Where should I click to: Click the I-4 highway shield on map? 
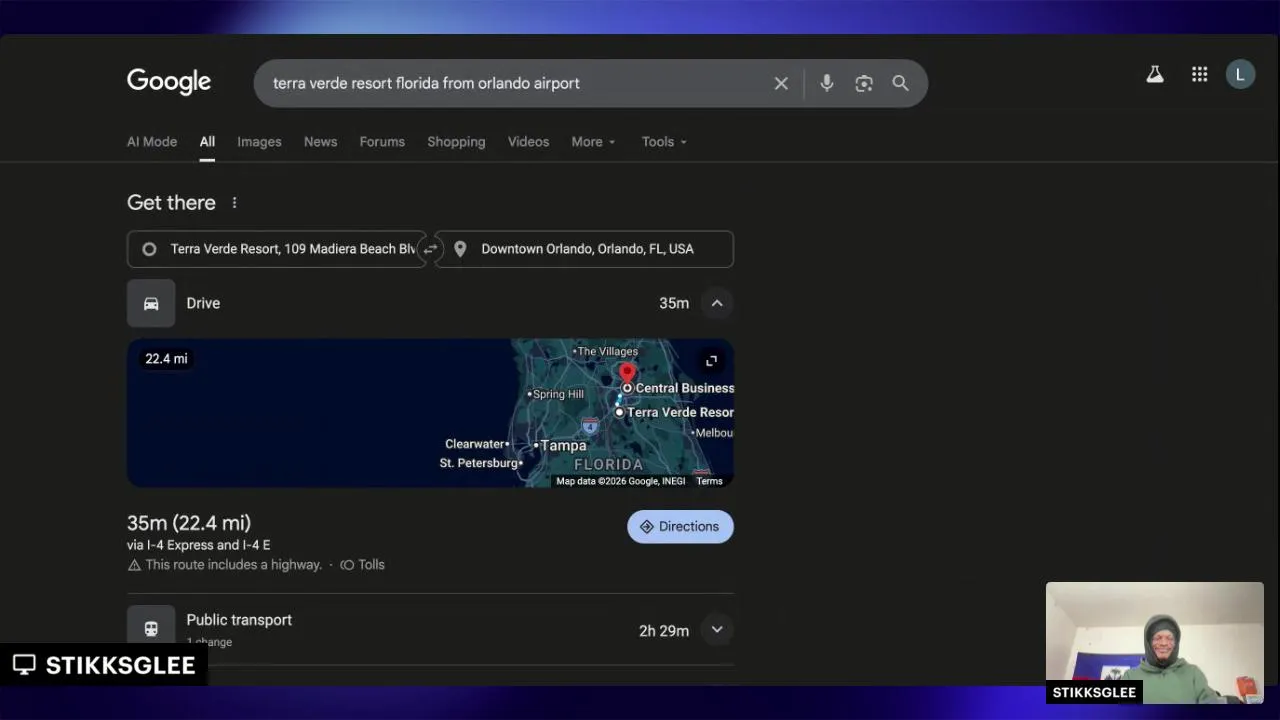click(590, 426)
